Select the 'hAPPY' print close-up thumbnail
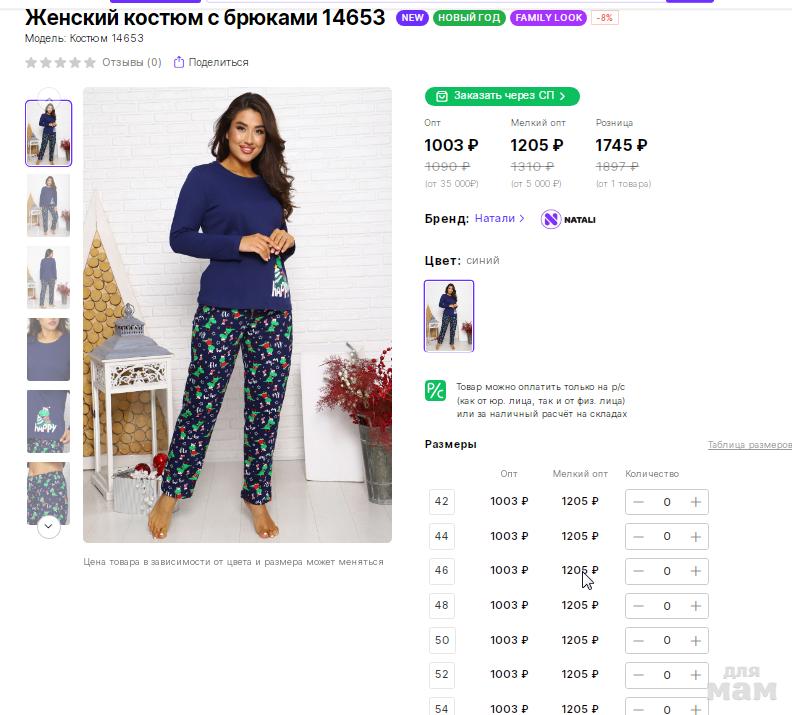The width and height of the screenshot is (792, 715). point(48,421)
